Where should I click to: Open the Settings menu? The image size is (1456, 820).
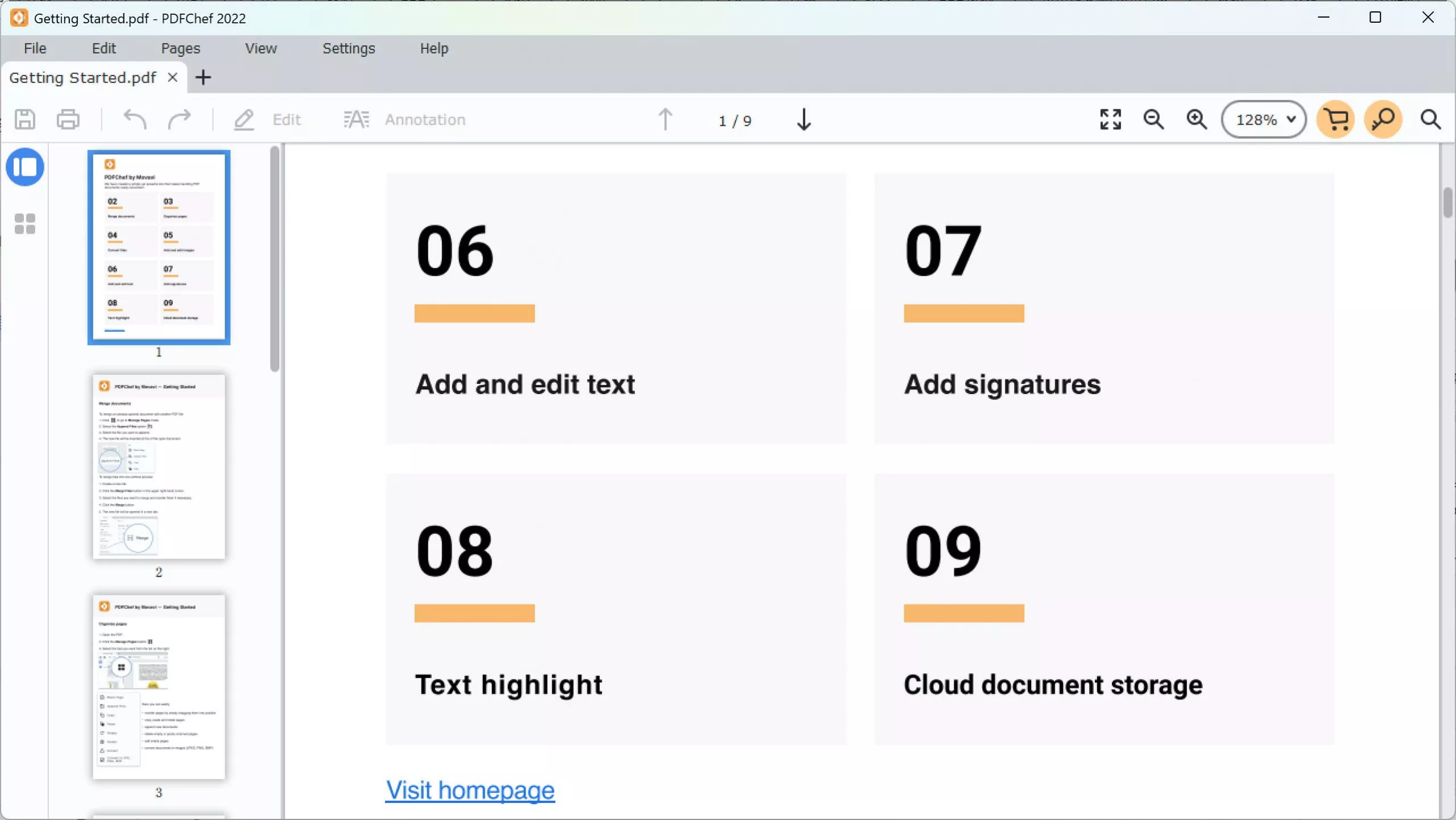click(349, 48)
